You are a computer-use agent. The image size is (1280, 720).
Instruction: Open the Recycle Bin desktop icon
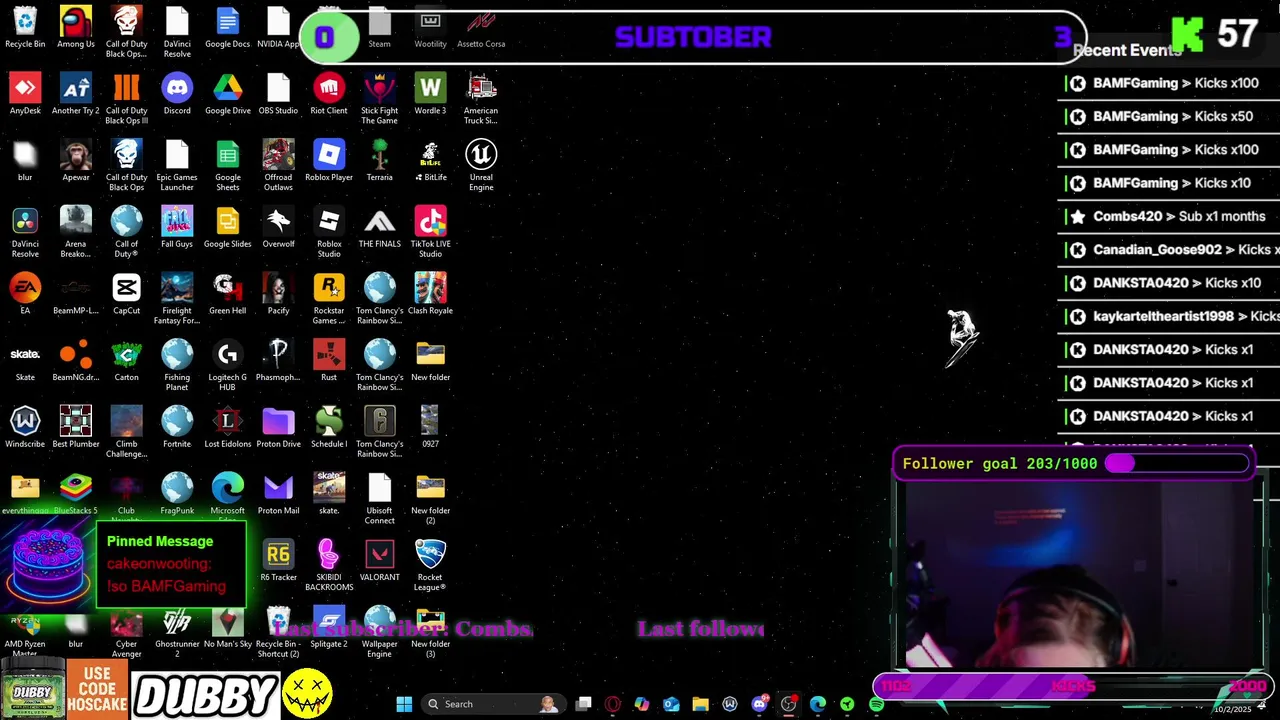[x=25, y=28]
